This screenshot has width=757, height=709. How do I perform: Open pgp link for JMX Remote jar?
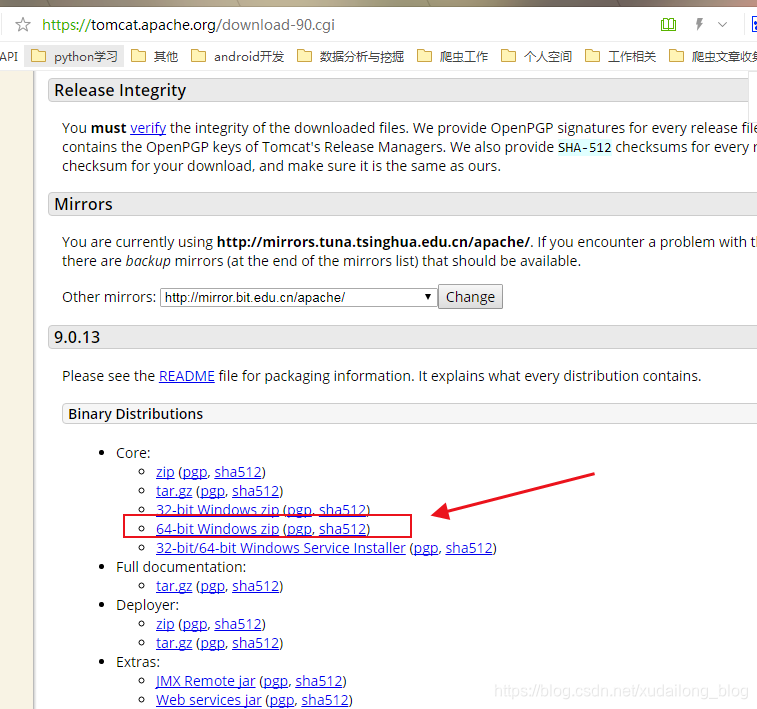(276, 681)
